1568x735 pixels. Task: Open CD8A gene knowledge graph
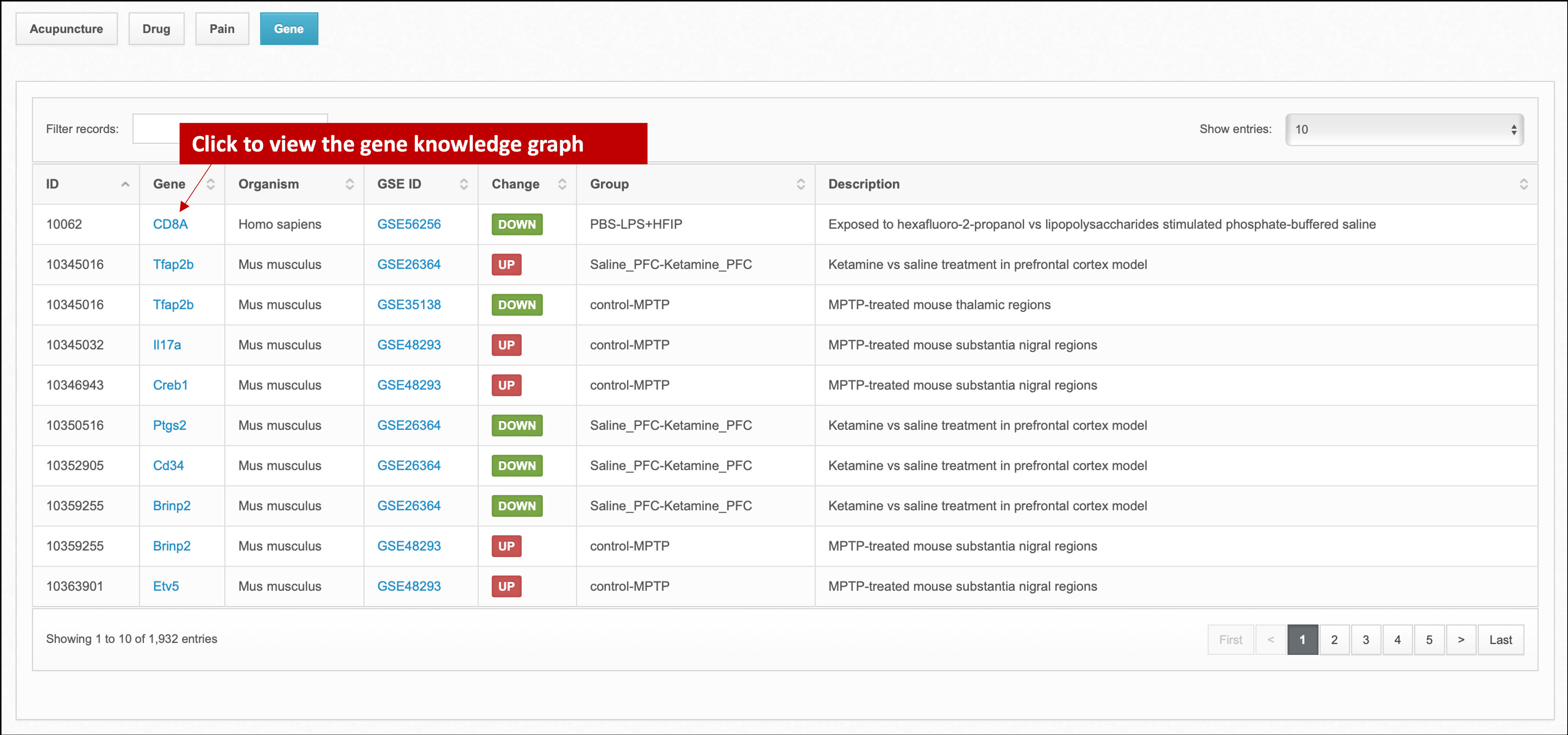pos(171,225)
